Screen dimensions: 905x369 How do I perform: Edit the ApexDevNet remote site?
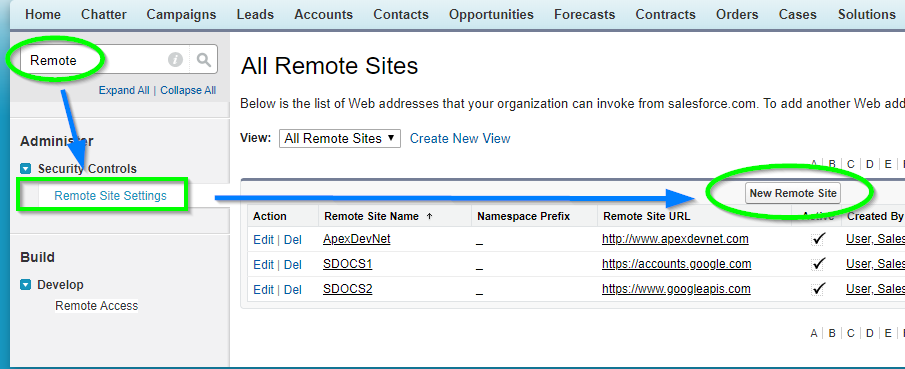click(x=263, y=240)
